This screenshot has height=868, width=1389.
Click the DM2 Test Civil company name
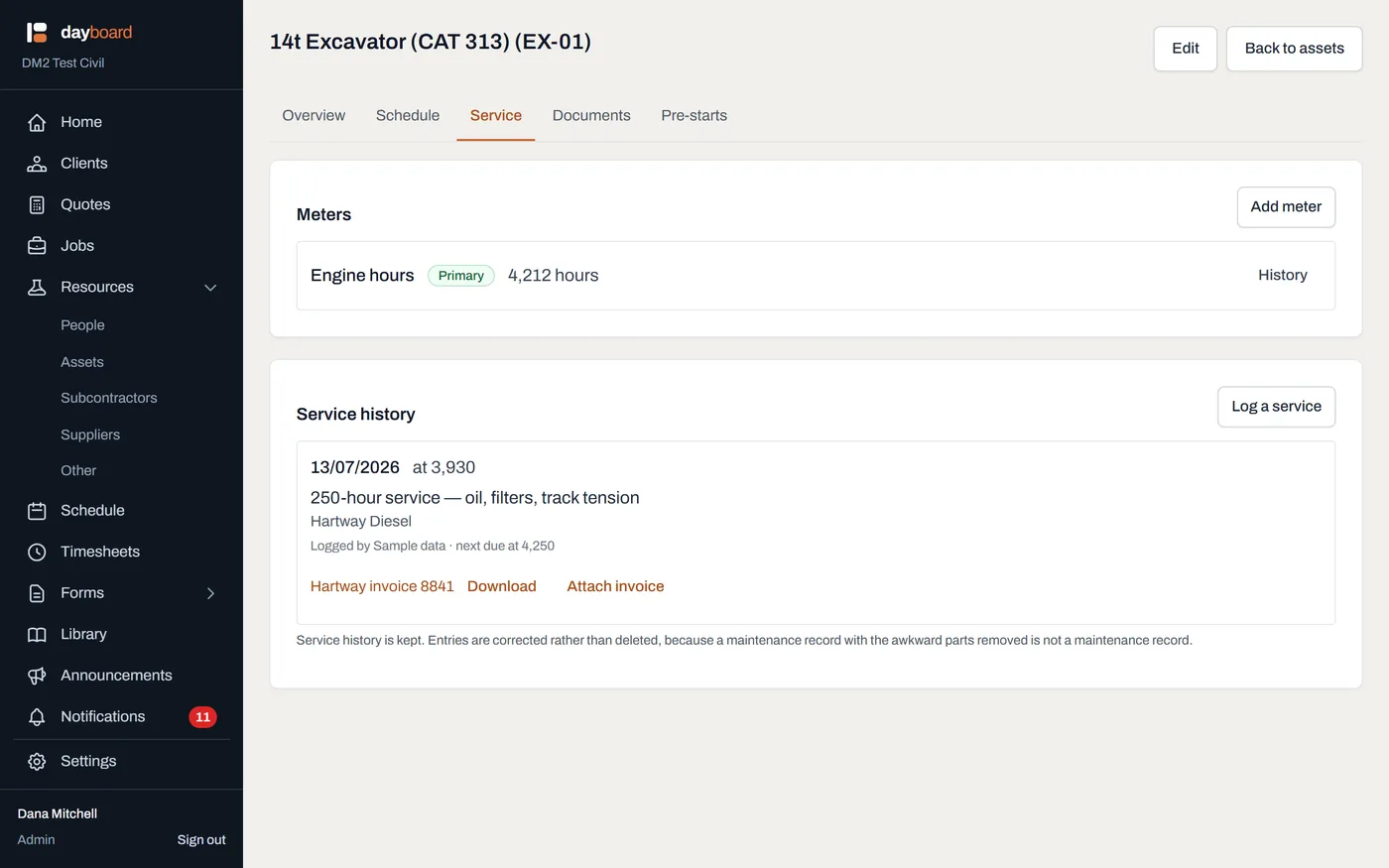pyautogui.click(x=63, y=63)
